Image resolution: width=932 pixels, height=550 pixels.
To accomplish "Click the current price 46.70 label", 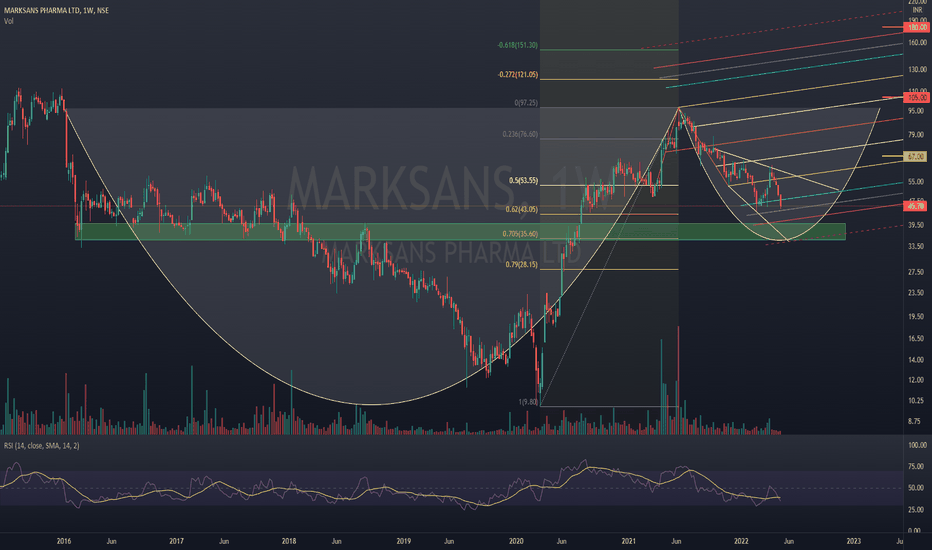I will pyautogui.click(x=915, y=206).
